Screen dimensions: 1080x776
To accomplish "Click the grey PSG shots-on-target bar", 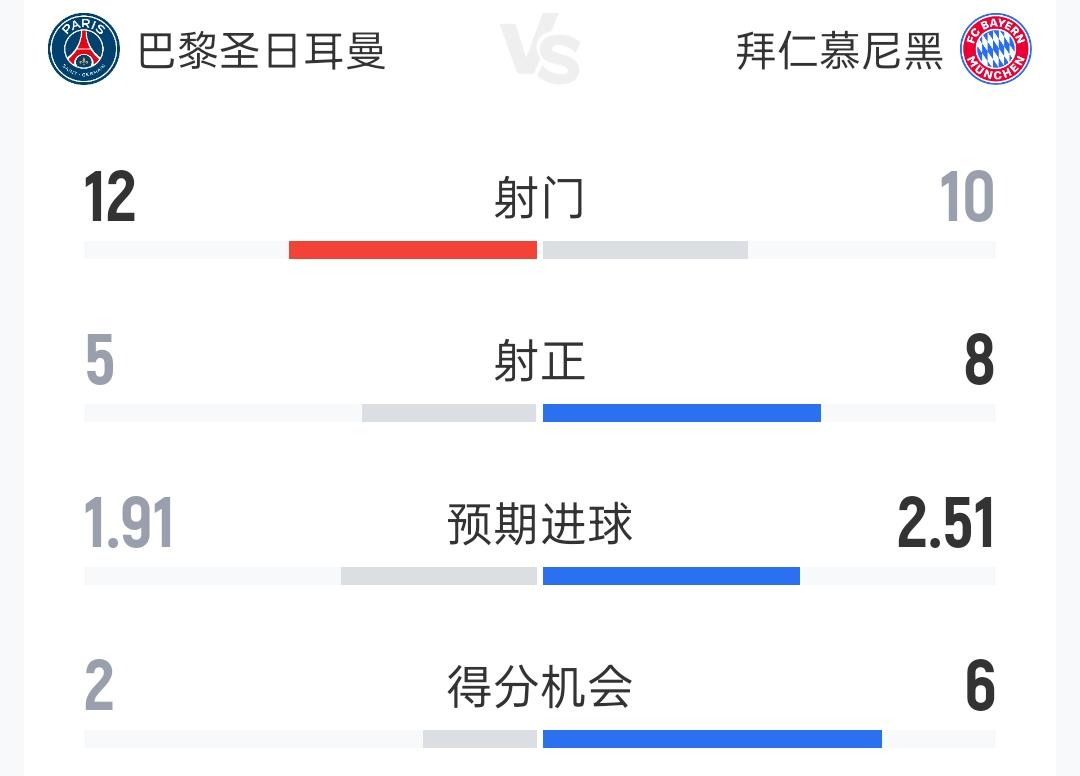I will 449,413.
